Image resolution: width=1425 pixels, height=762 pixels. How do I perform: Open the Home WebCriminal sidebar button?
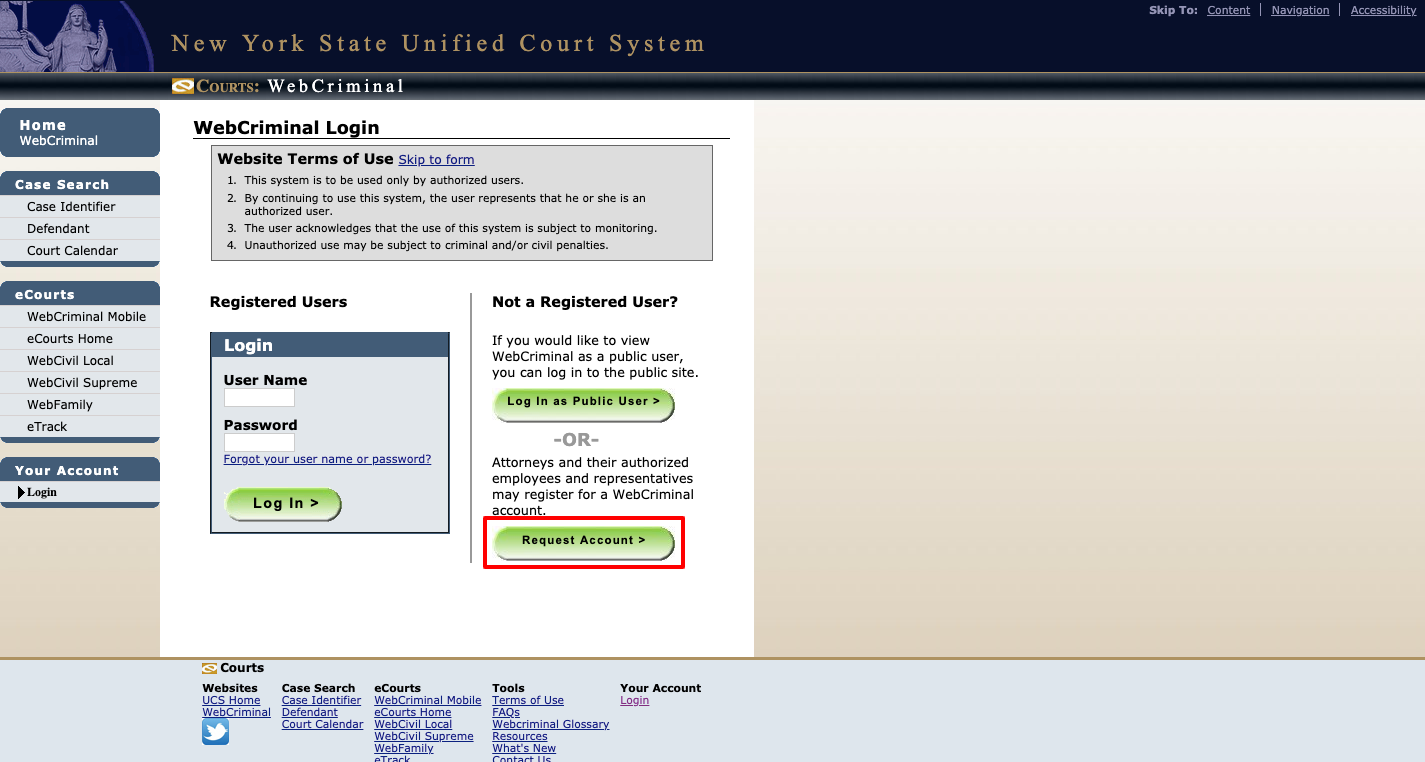[x=80, y=133]
